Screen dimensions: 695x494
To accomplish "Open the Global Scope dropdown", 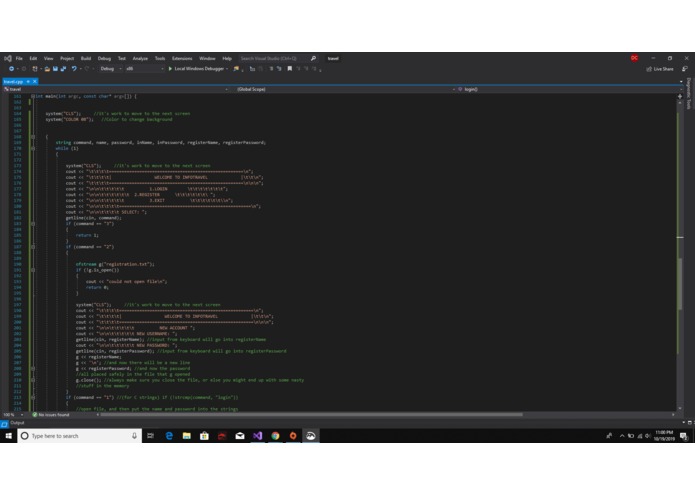I will (x=344, y=89).
